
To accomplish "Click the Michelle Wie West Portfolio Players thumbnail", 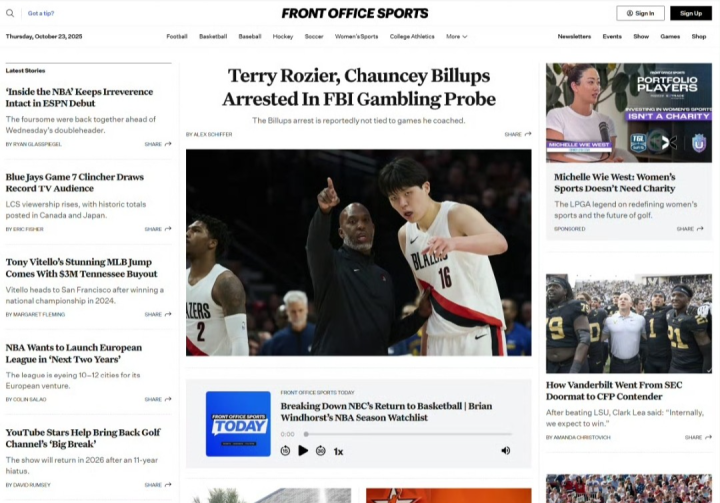I will pyautogui.click(x=629, y=113).
